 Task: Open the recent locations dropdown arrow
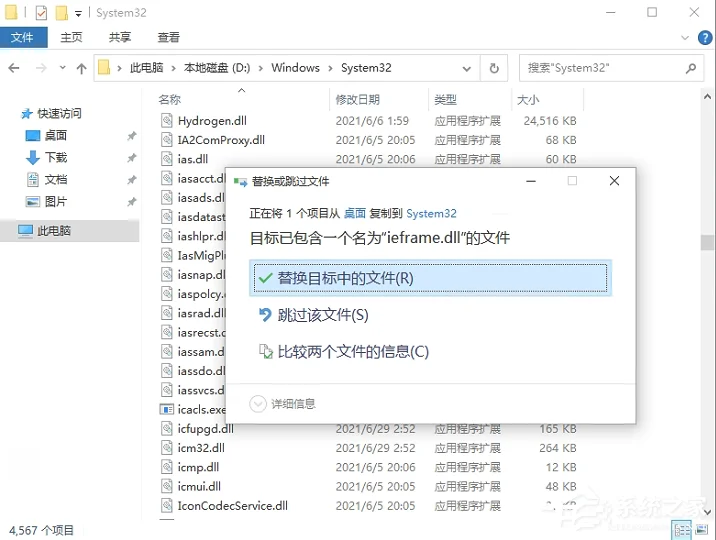(x=63, y=68)
